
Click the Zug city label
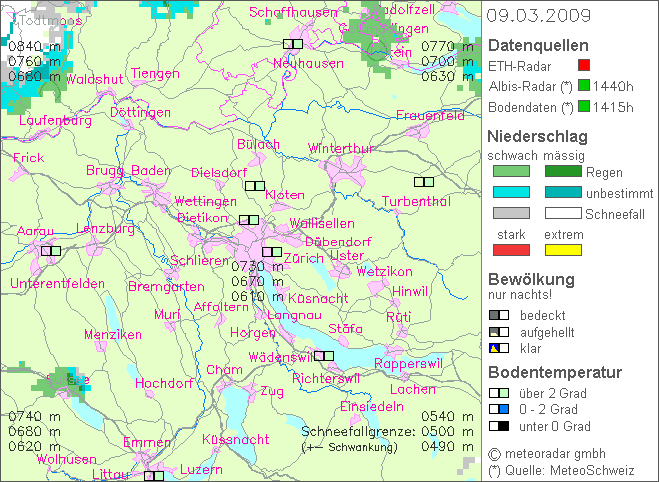(x=272, y=392)
